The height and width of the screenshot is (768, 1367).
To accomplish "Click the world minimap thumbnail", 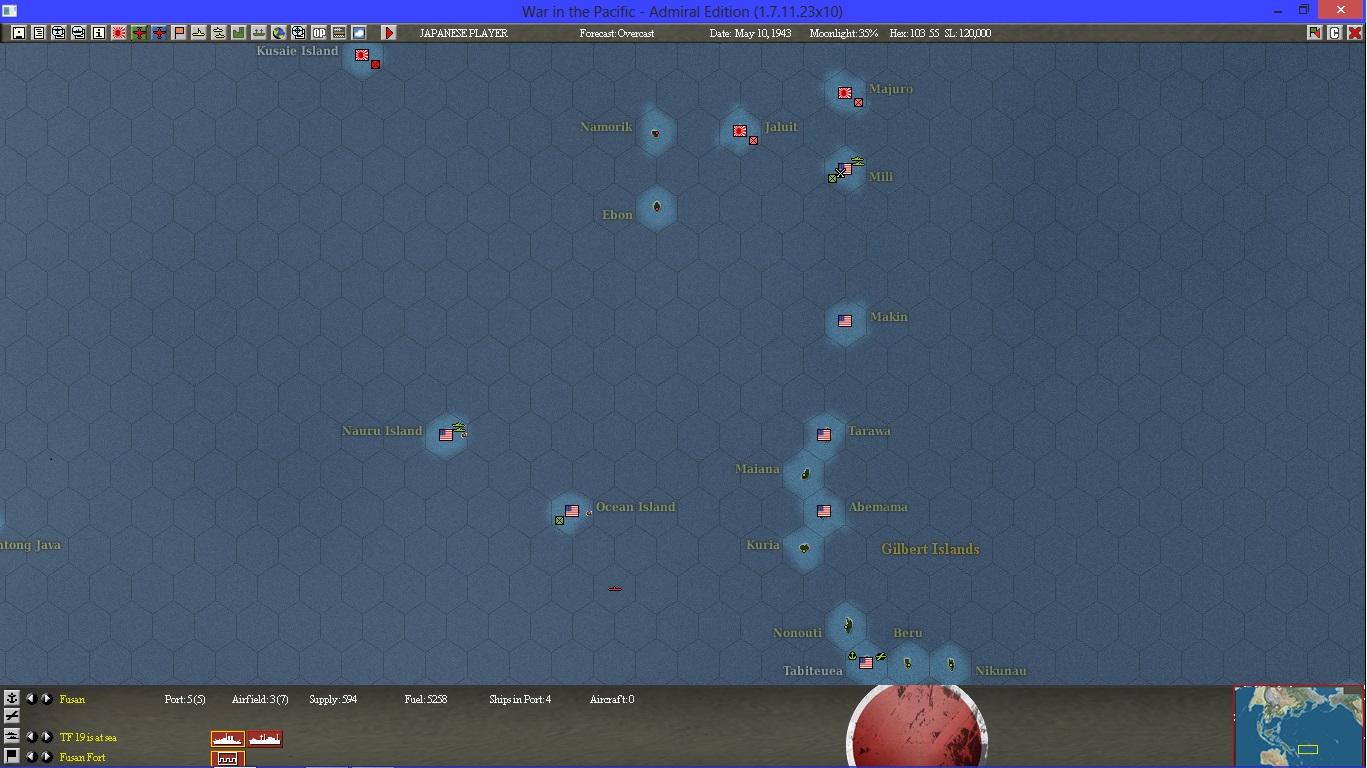I will [1299, 726].
